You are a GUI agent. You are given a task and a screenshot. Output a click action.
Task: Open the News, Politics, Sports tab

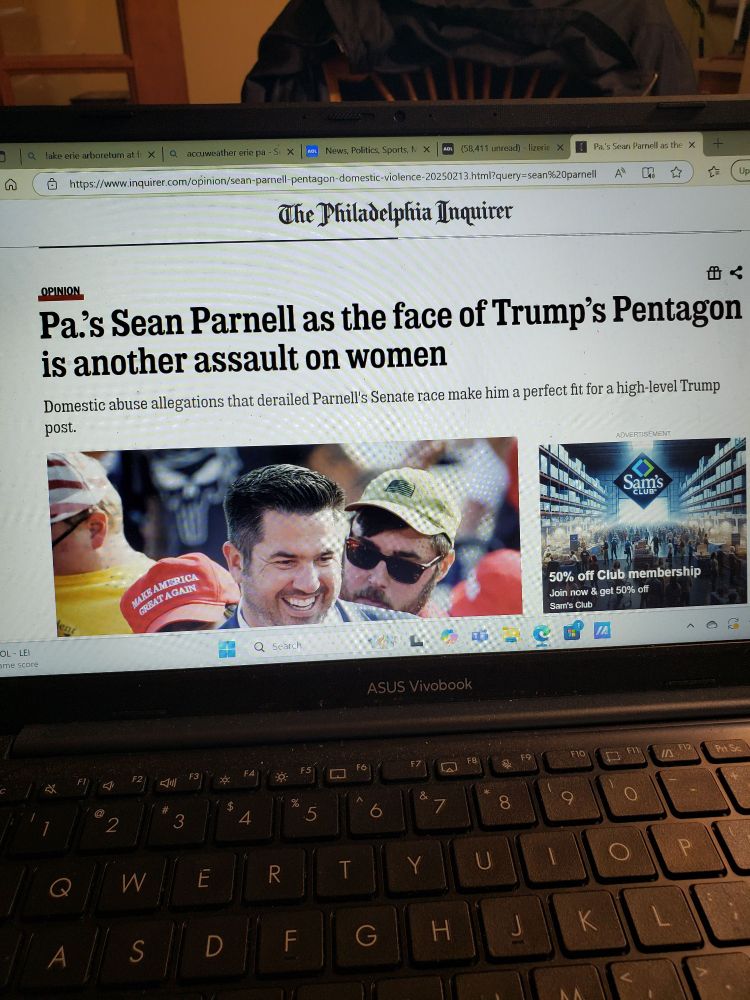tap(369, 151)
